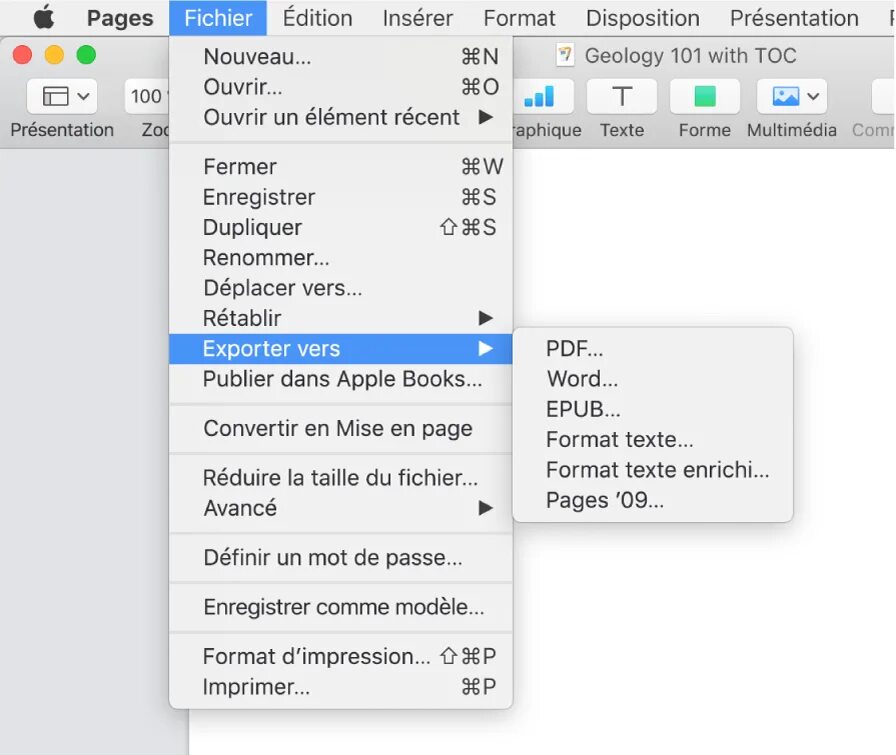Click the Forme shape icon

pos(704,97)
